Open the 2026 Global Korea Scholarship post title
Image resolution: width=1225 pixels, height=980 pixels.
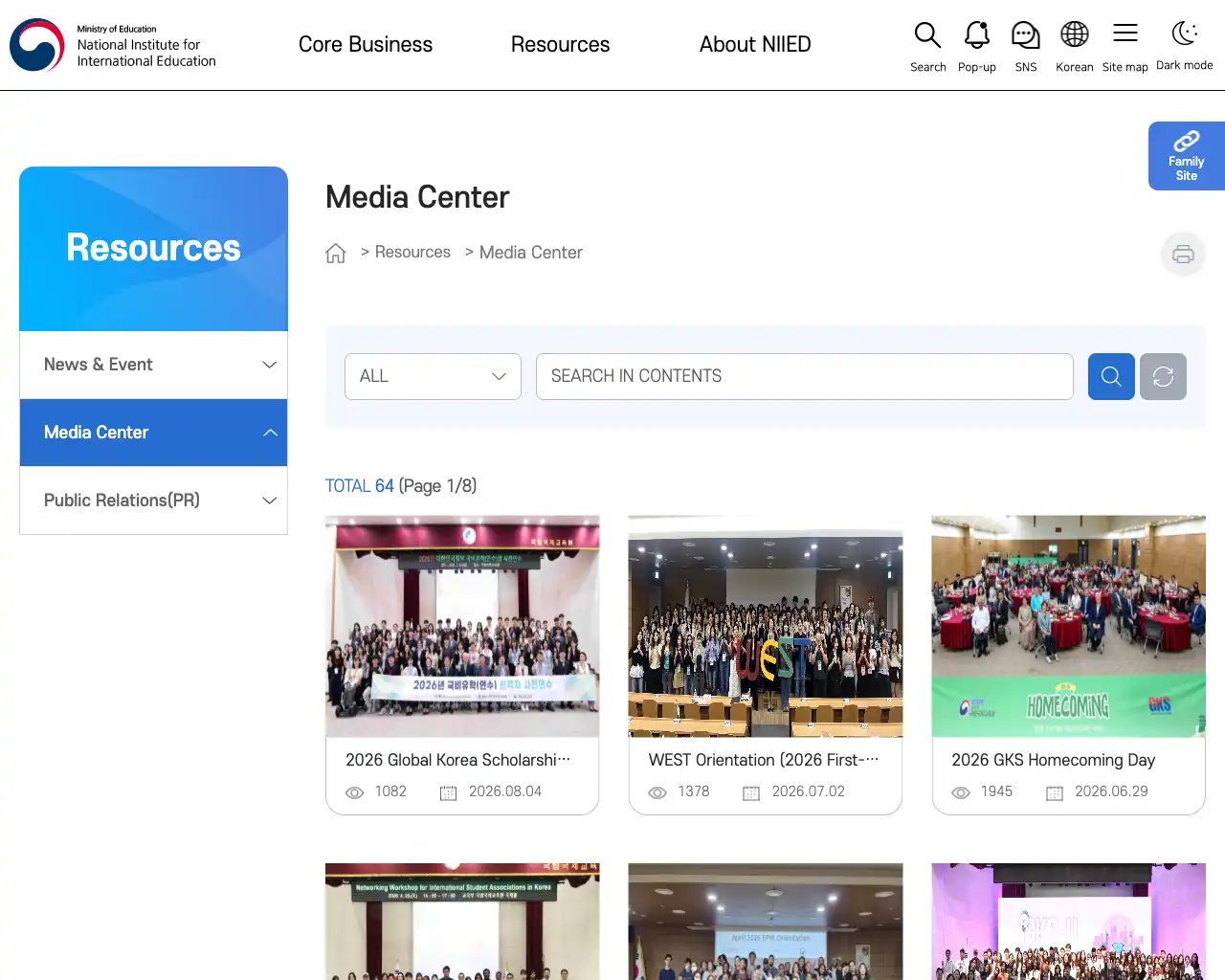click(458, 760)
